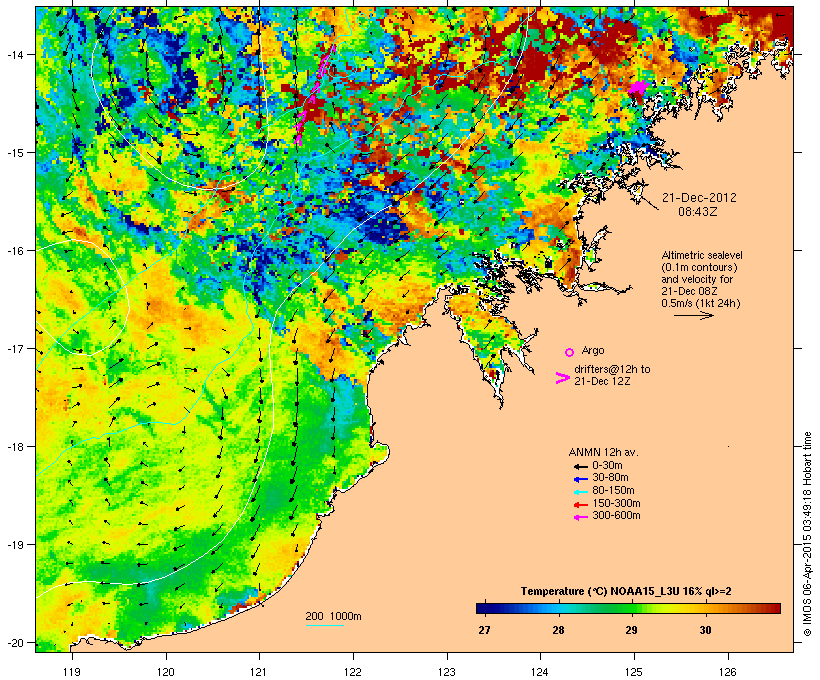Viewport: 820px width, 680px height.
Task: Click the '300-600m' depth label
Action: (x=616, y=516)
